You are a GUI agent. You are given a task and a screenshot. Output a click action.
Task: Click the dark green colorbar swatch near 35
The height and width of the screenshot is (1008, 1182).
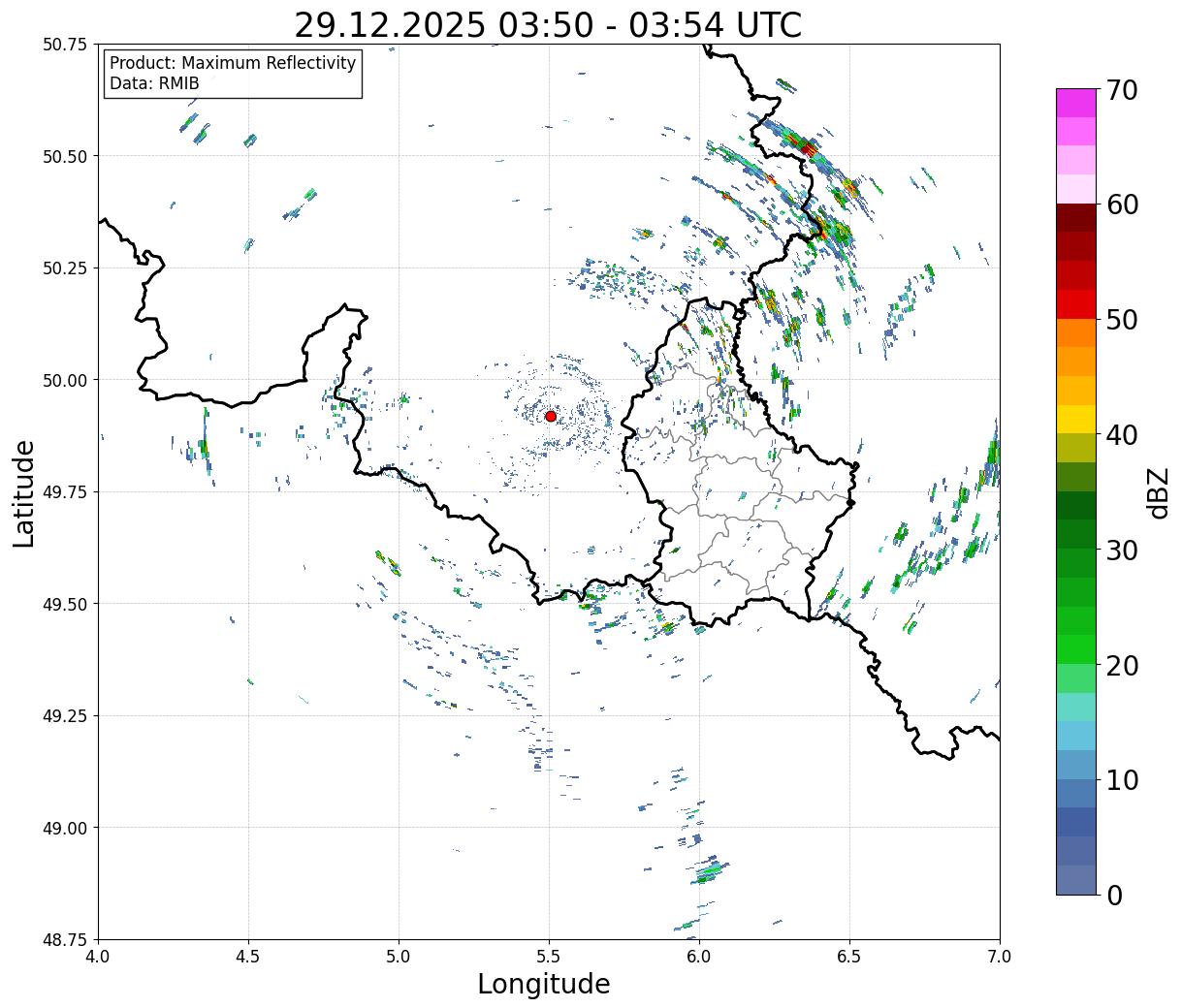coord(1076,506)
